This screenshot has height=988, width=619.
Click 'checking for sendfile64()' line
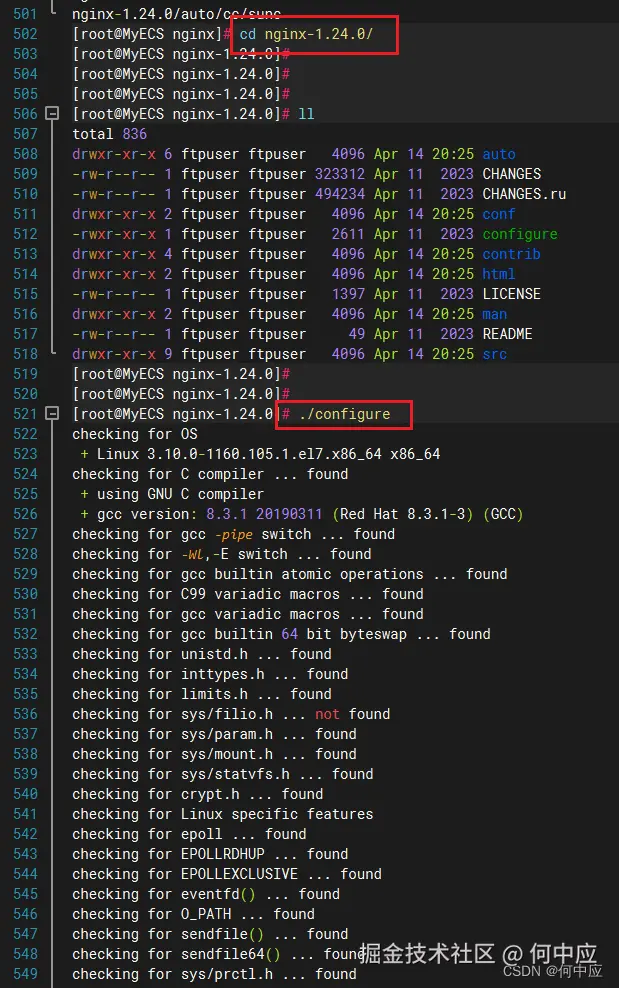[218, 954]
